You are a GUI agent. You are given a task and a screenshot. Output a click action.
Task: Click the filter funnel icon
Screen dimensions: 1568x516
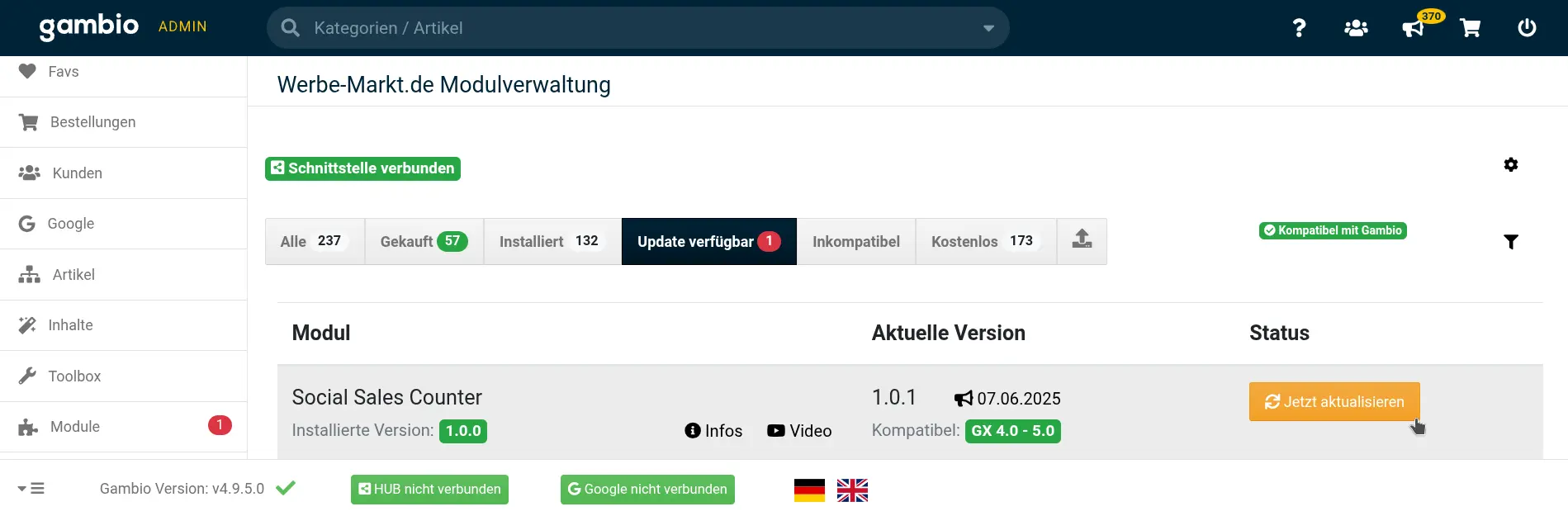point(1511,242)
